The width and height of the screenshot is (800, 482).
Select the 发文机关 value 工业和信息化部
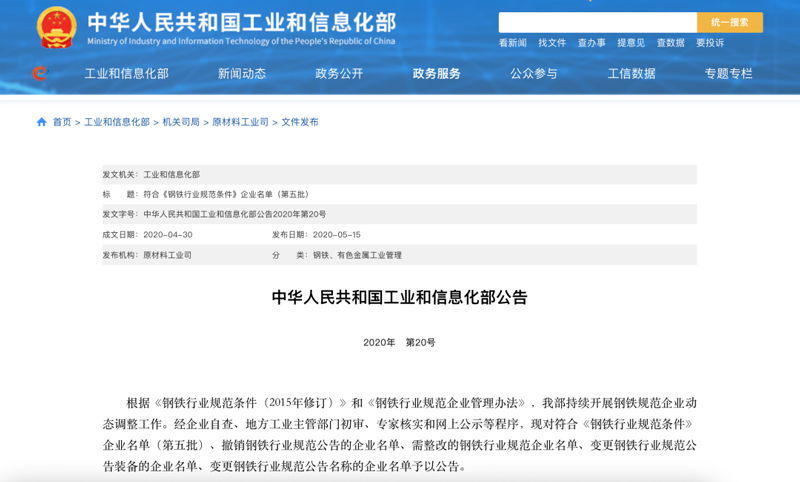(171, 174)
